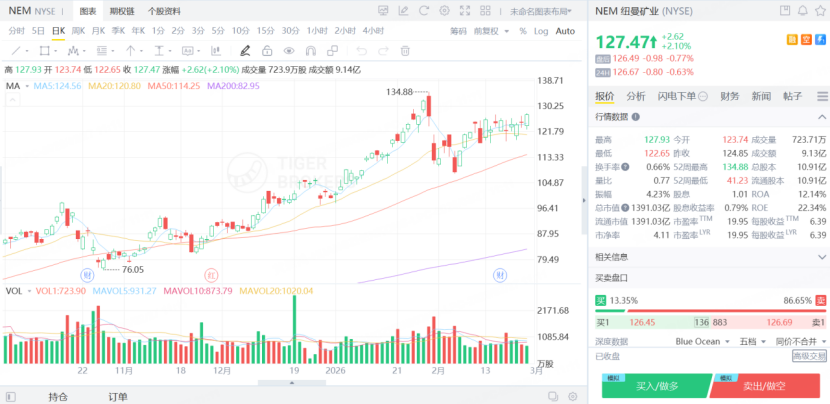Expand bottom panel arrow handle
The height and width of the screenshot is (404, 830).
tap(292, 383)
